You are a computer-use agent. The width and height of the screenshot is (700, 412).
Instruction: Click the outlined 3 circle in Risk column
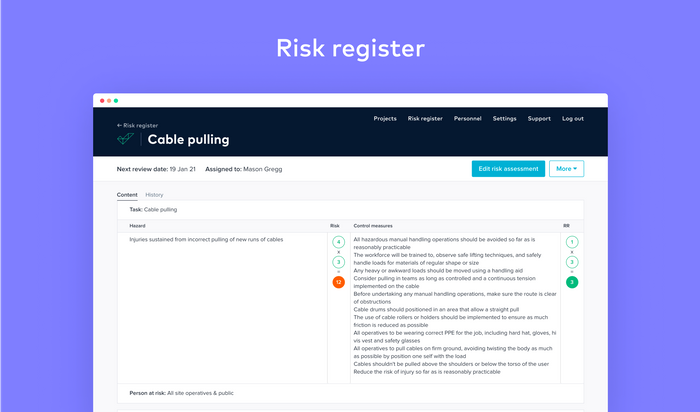tap(339, 262)
